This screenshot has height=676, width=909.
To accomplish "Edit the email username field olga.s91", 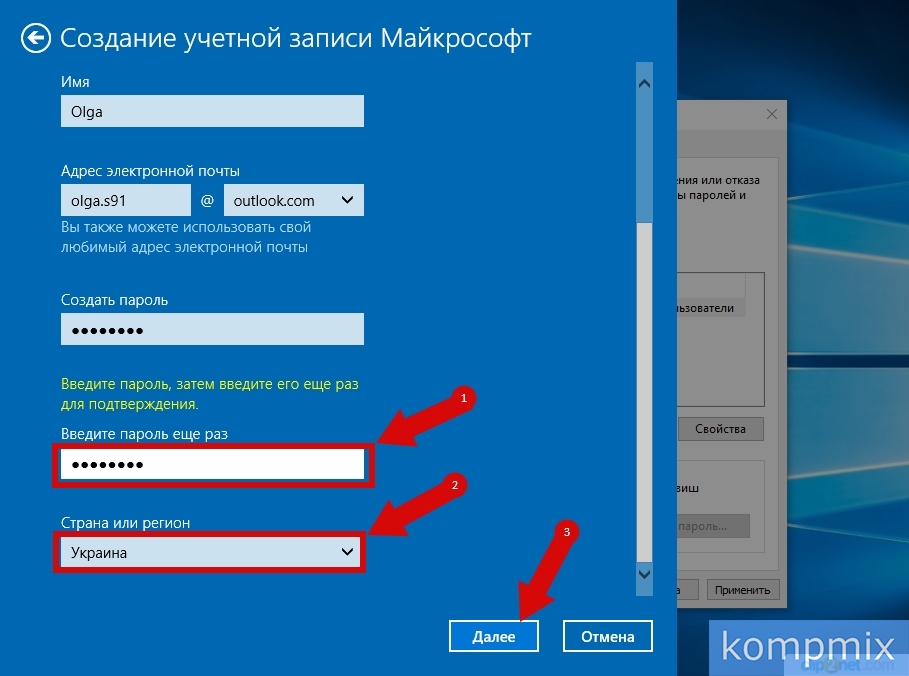I will pos(126,200).
